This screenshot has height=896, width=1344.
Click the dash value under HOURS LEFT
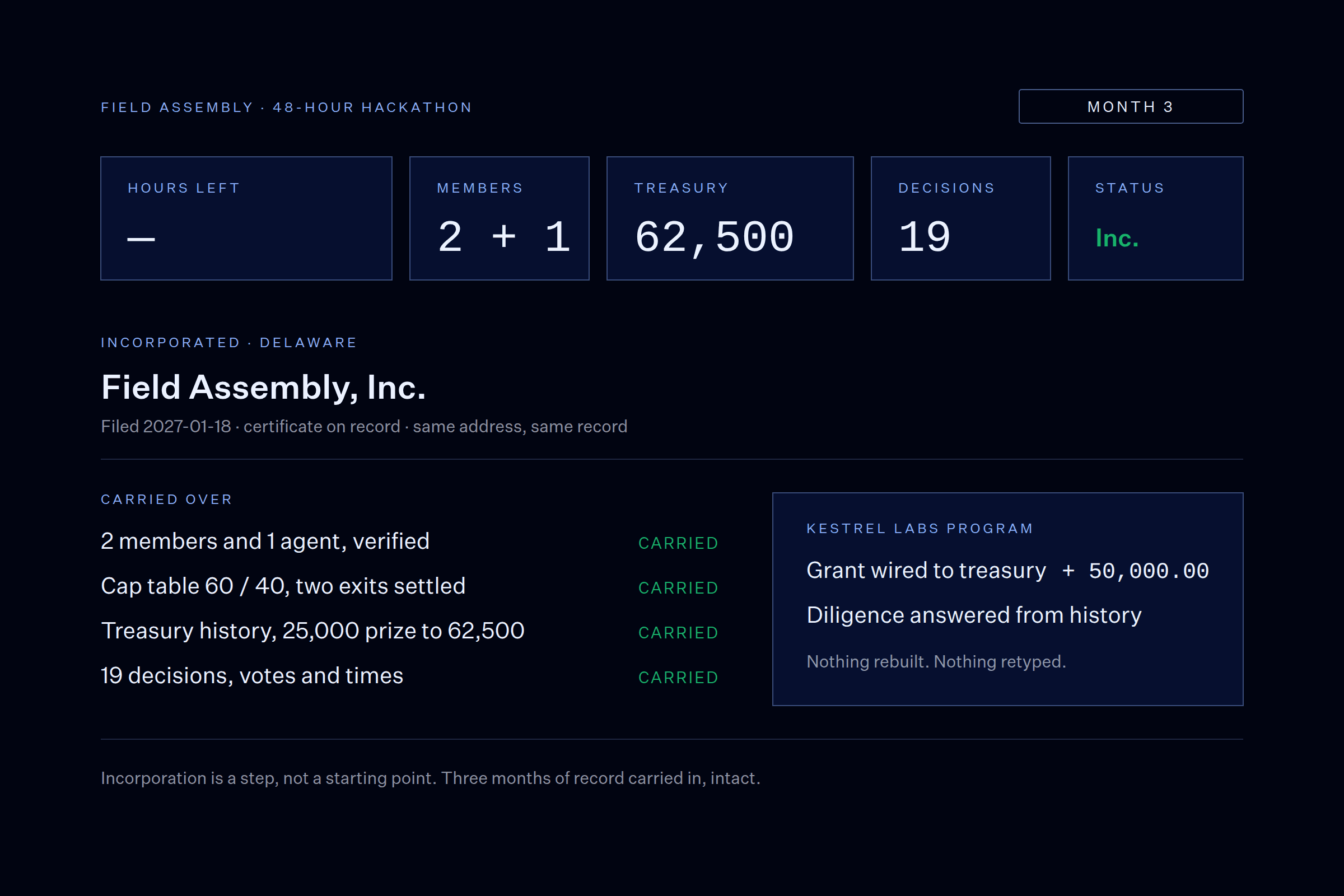coord(141,239)
